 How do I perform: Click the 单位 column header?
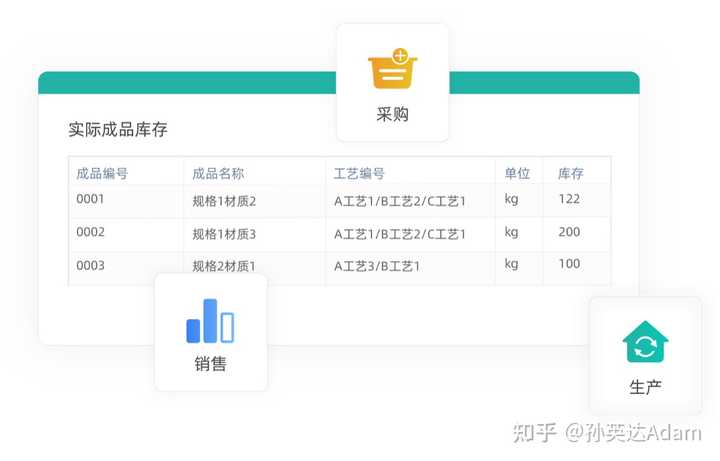(x=517, y=174)
